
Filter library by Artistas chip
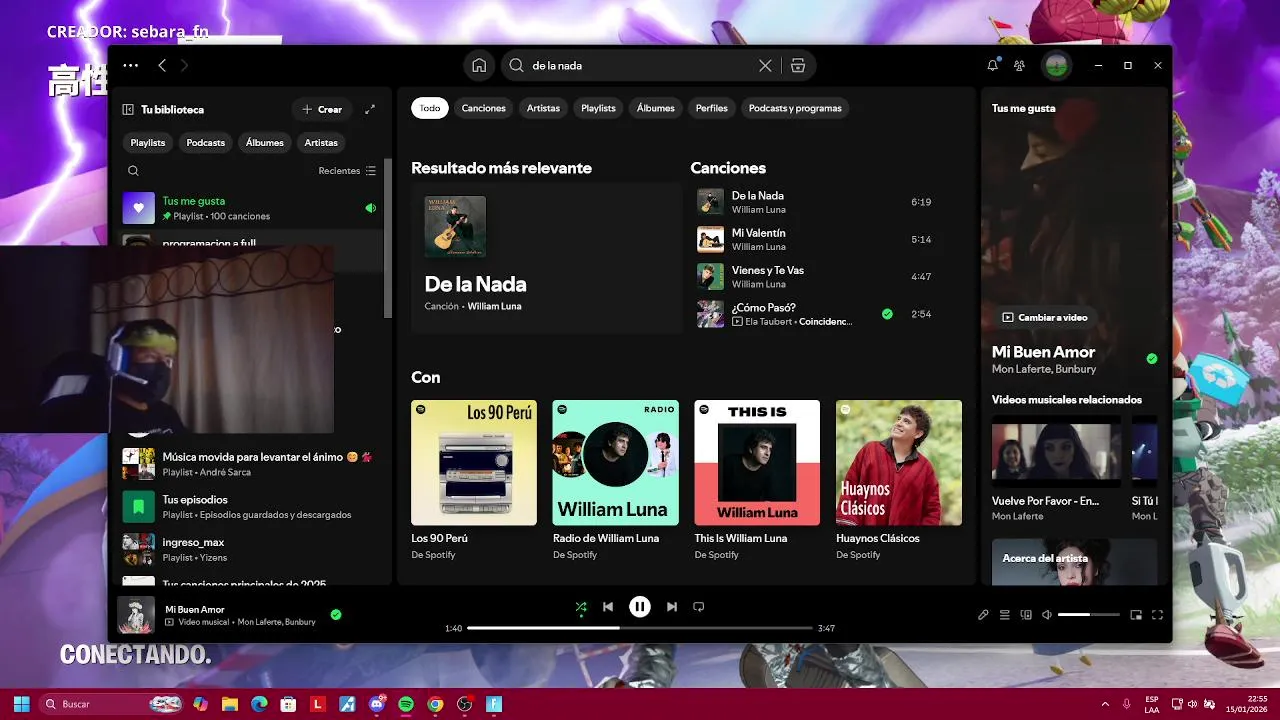pos(321,142)
